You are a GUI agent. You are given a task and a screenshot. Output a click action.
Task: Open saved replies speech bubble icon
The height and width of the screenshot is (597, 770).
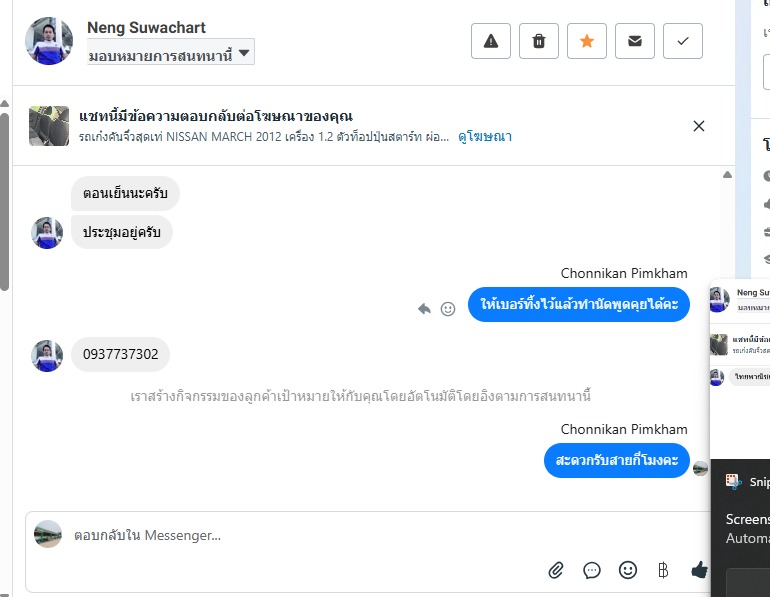pos(592,570)
